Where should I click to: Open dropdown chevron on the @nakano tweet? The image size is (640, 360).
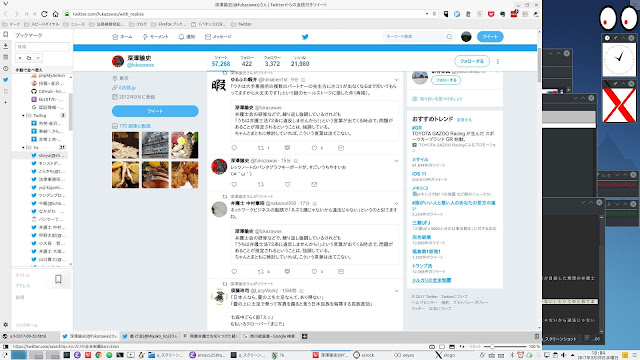coord(396,204)
